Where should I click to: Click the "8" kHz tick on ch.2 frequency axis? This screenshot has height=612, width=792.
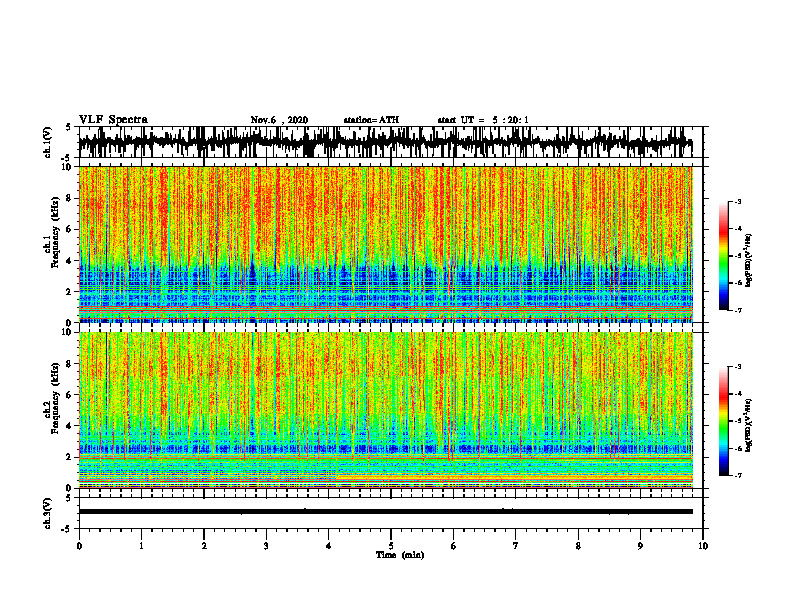click(x=70, y=364)
